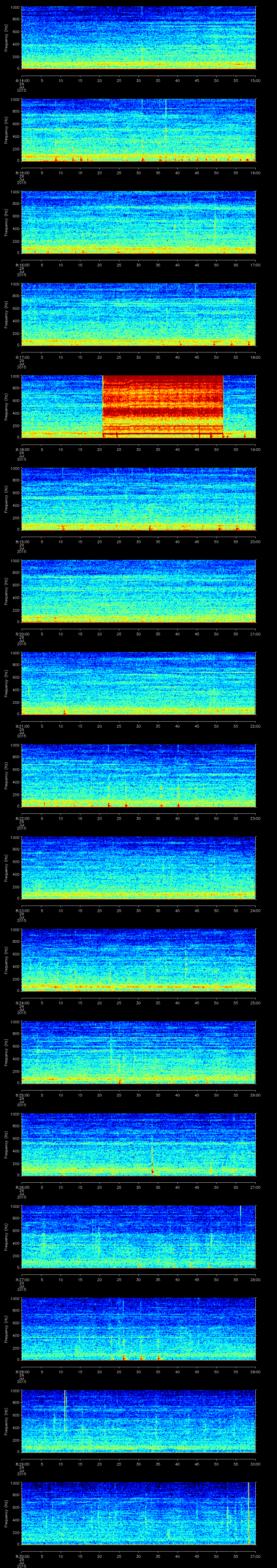The image size is (277, 1568).
Task: Click the 22:00 end time label
Action: tap(255, 726)
